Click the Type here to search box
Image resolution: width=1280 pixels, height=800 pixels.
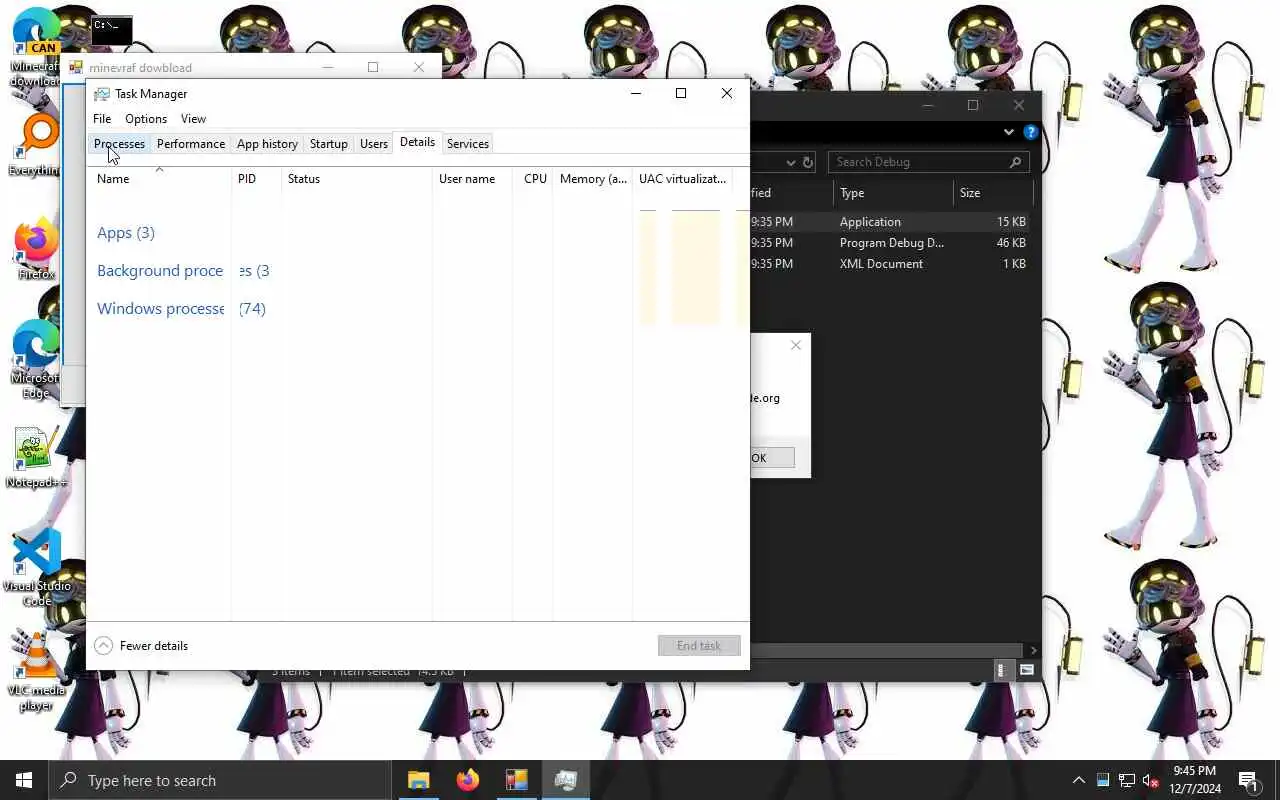coord(220,781)
